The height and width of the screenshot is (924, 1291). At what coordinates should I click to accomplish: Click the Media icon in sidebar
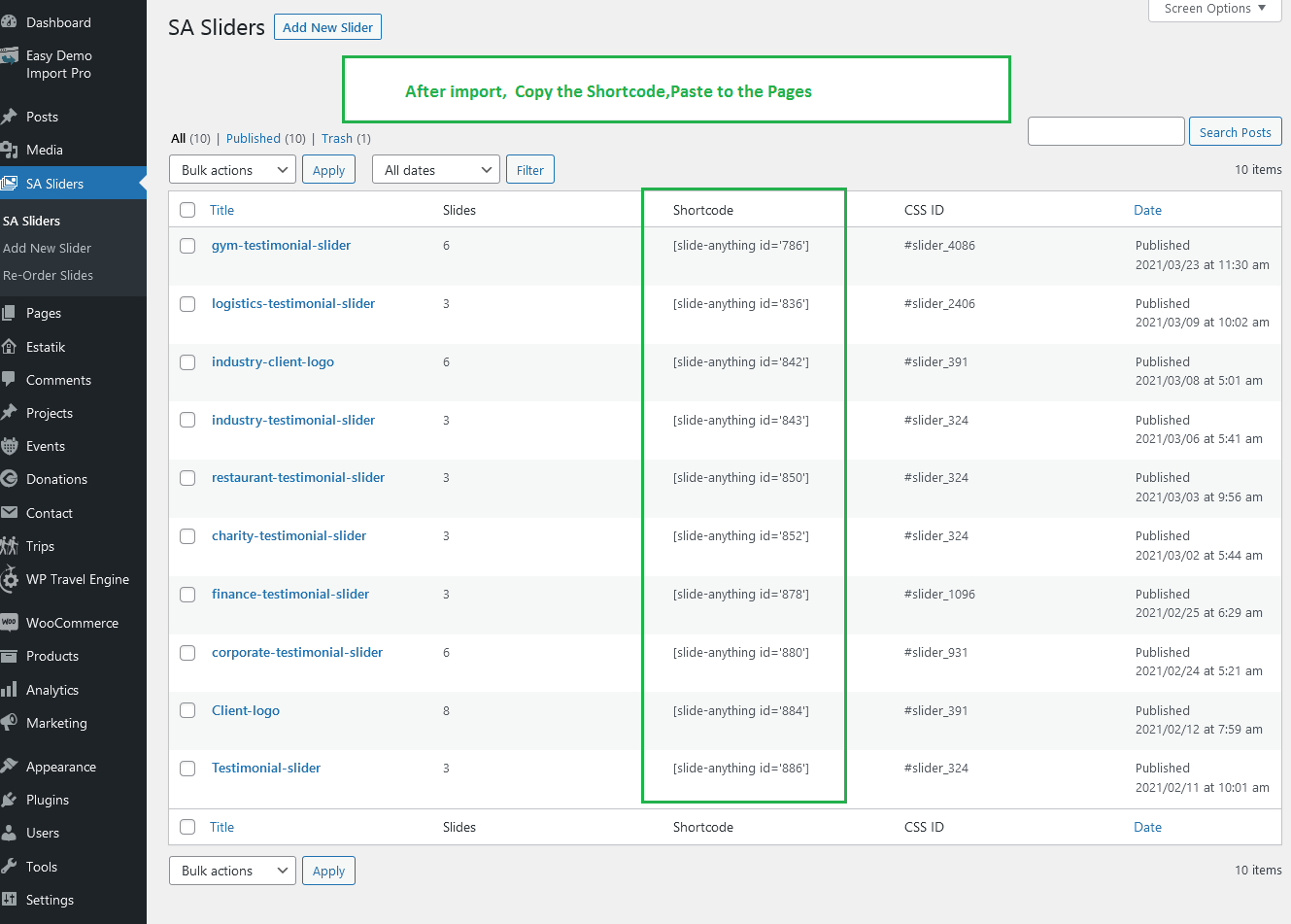point(9,150)
